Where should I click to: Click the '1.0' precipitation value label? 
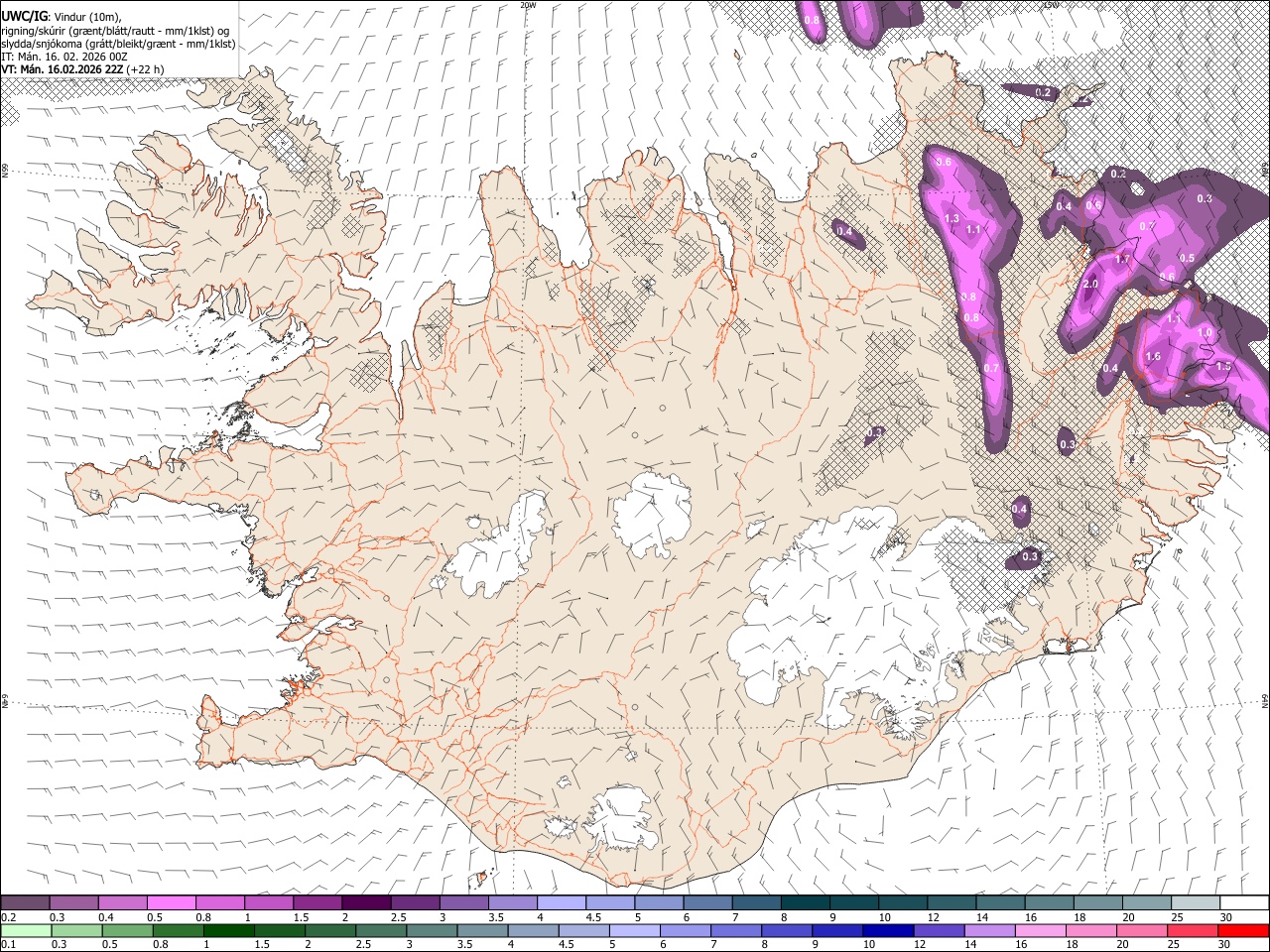(x=1206, y=332)
